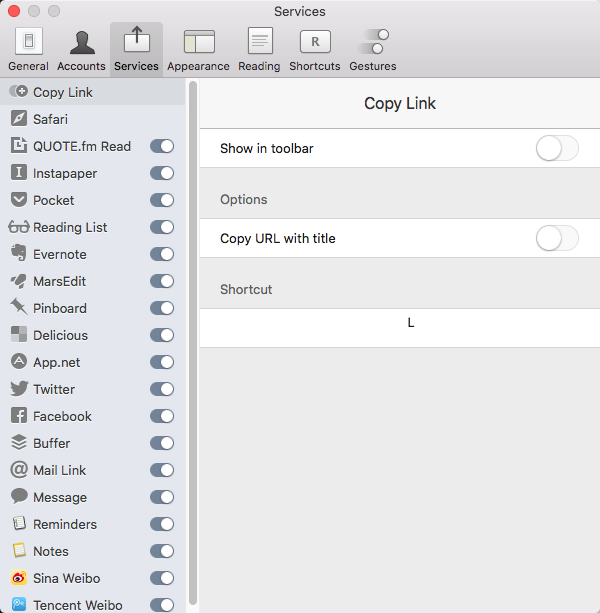Open the Appearance layout icon
This screenshot has width=600, height=613.
199,41
